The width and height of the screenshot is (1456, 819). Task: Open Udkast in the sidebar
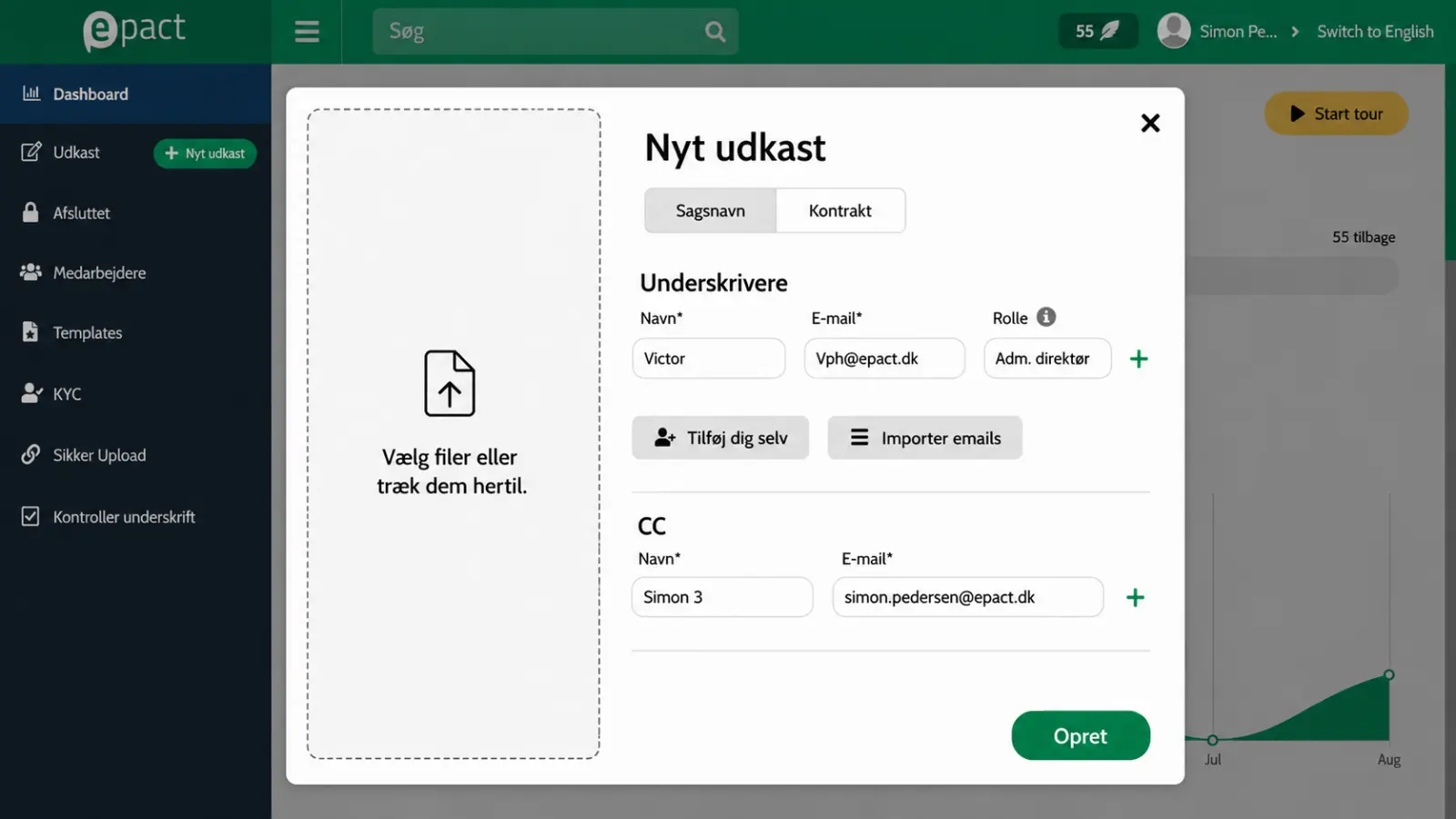point(76,153)
